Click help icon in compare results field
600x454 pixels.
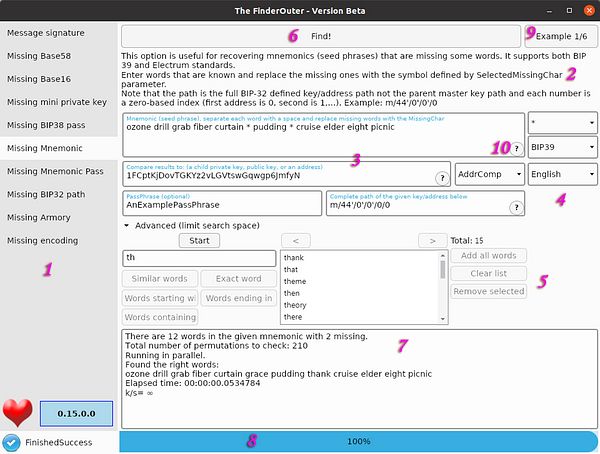(x=441, y=177)
